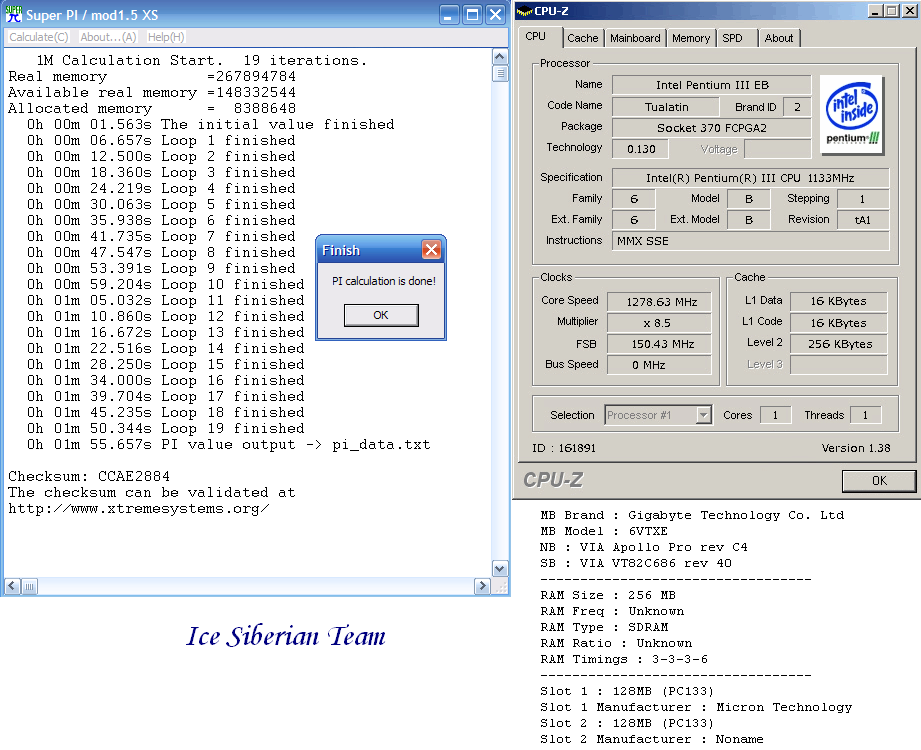Image resolution: width=921 pixels, height=750 pixels.
Task: Click the RAM Size : 256 MB line
Action: [608, 595]
